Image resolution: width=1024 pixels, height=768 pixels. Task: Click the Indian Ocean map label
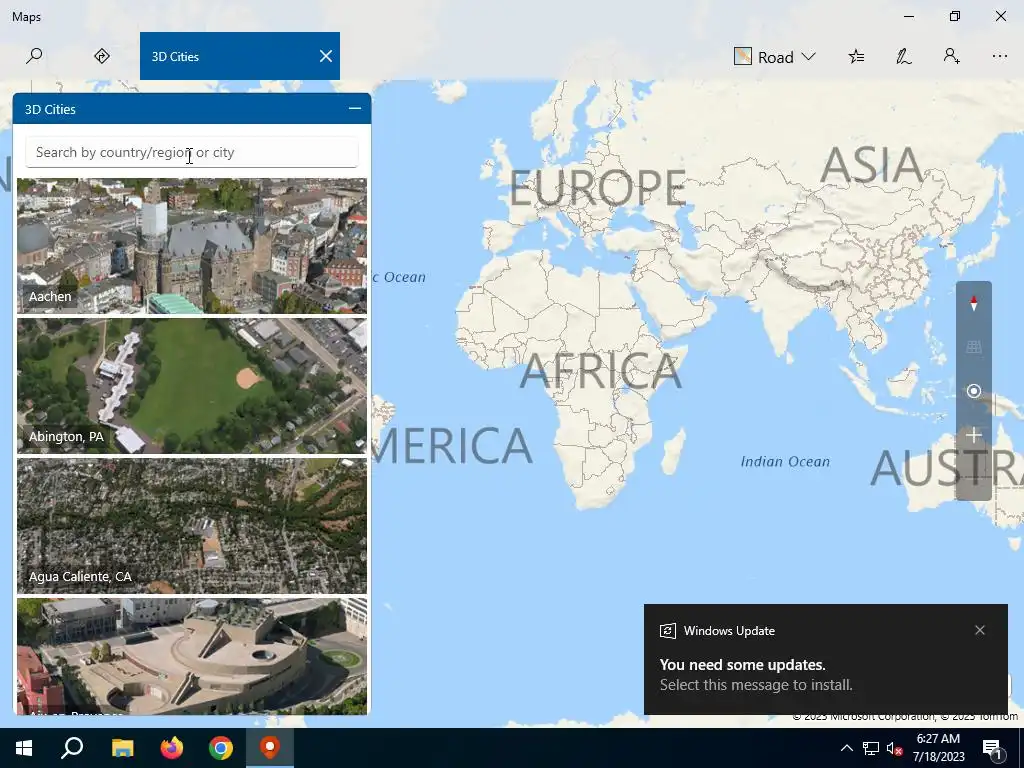(x=785, y=461)
